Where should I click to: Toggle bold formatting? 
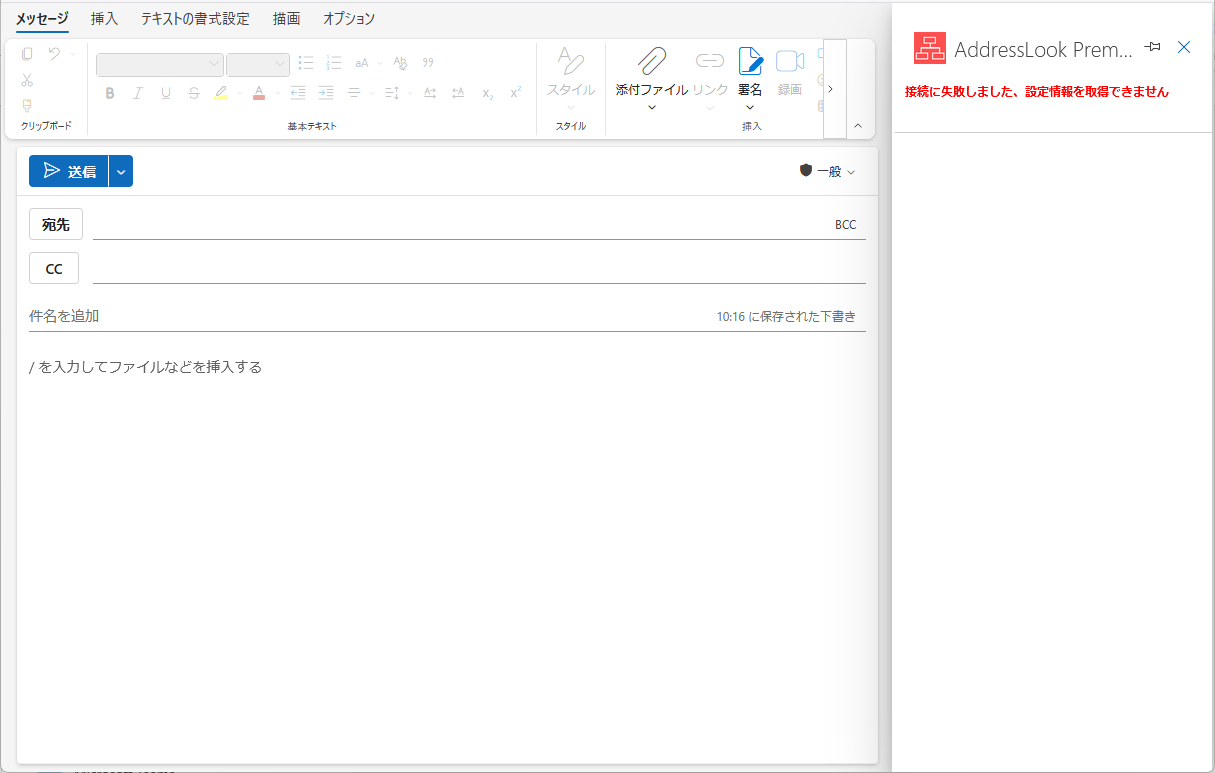110,93
